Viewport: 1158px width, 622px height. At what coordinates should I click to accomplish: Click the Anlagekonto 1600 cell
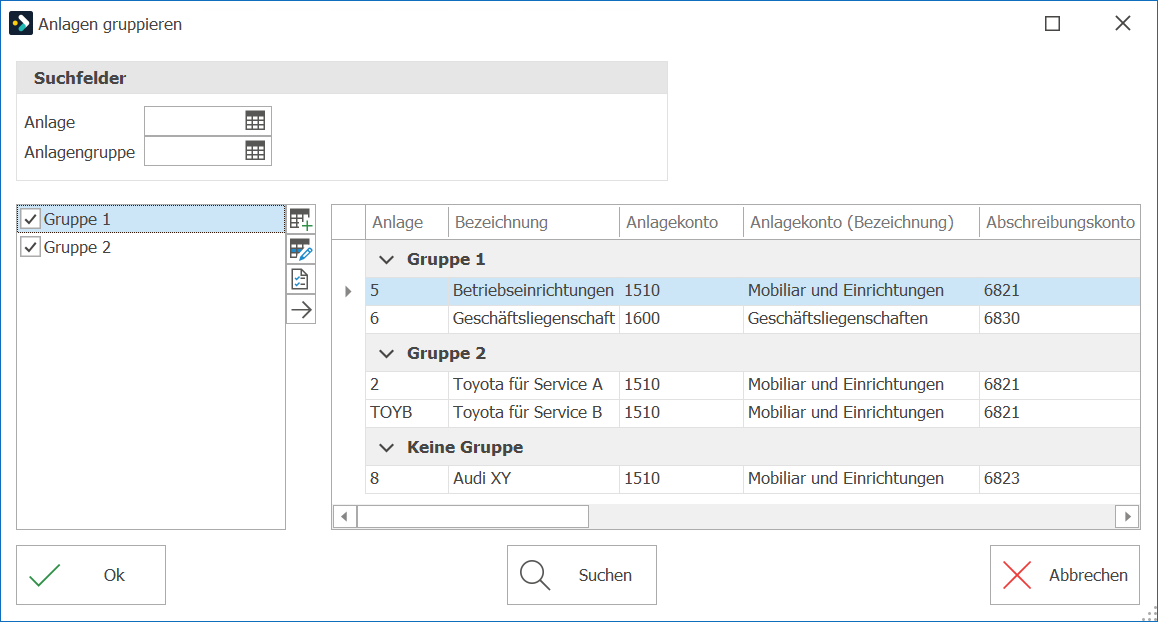(x=682, y=319)
